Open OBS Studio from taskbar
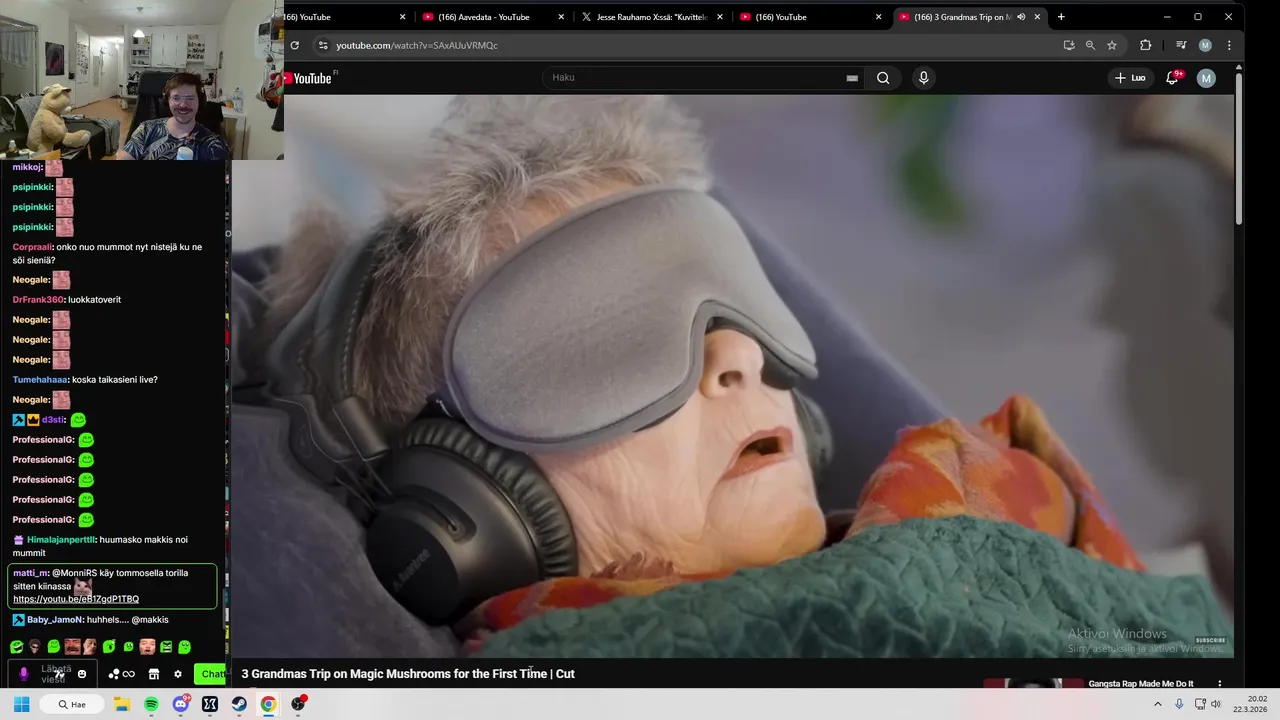The image size is (1280, 720). click(298, 704)
